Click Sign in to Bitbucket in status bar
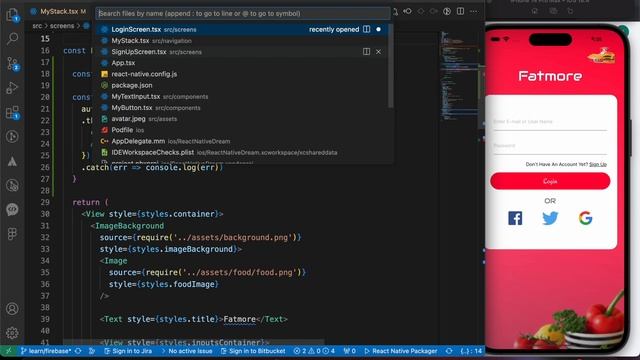The width and height of the screenshot is (640, 360). tap(253, 351)
